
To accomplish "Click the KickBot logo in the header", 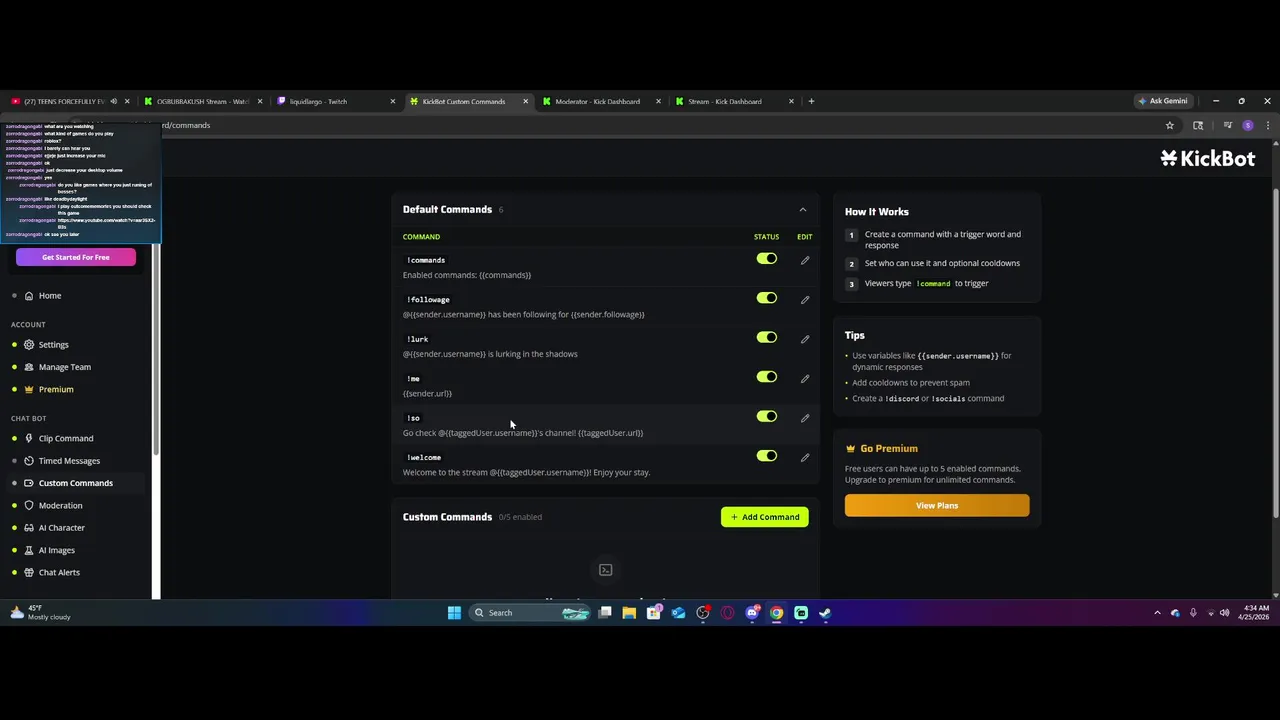I will click(x=1207, y=158).
